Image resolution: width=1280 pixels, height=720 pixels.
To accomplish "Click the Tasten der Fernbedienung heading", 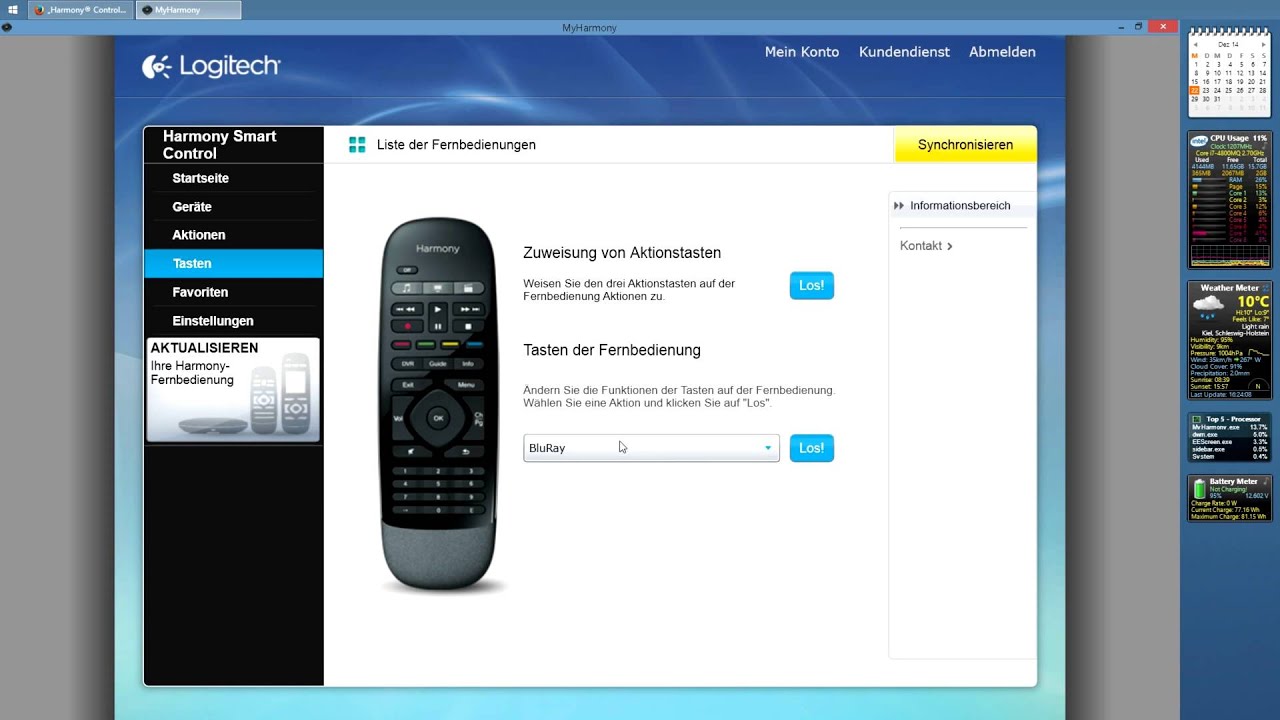I will point(612,350).
